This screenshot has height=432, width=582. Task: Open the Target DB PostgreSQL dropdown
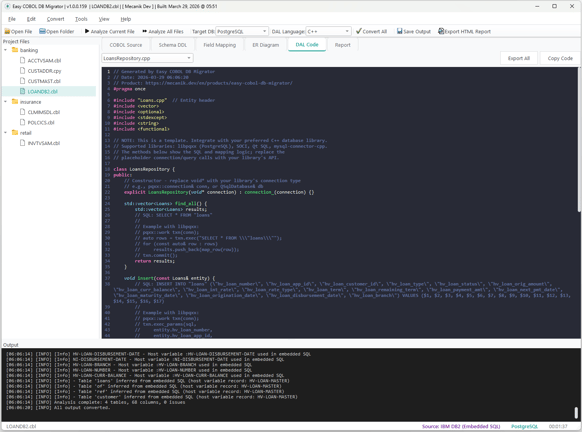(242, 32)
